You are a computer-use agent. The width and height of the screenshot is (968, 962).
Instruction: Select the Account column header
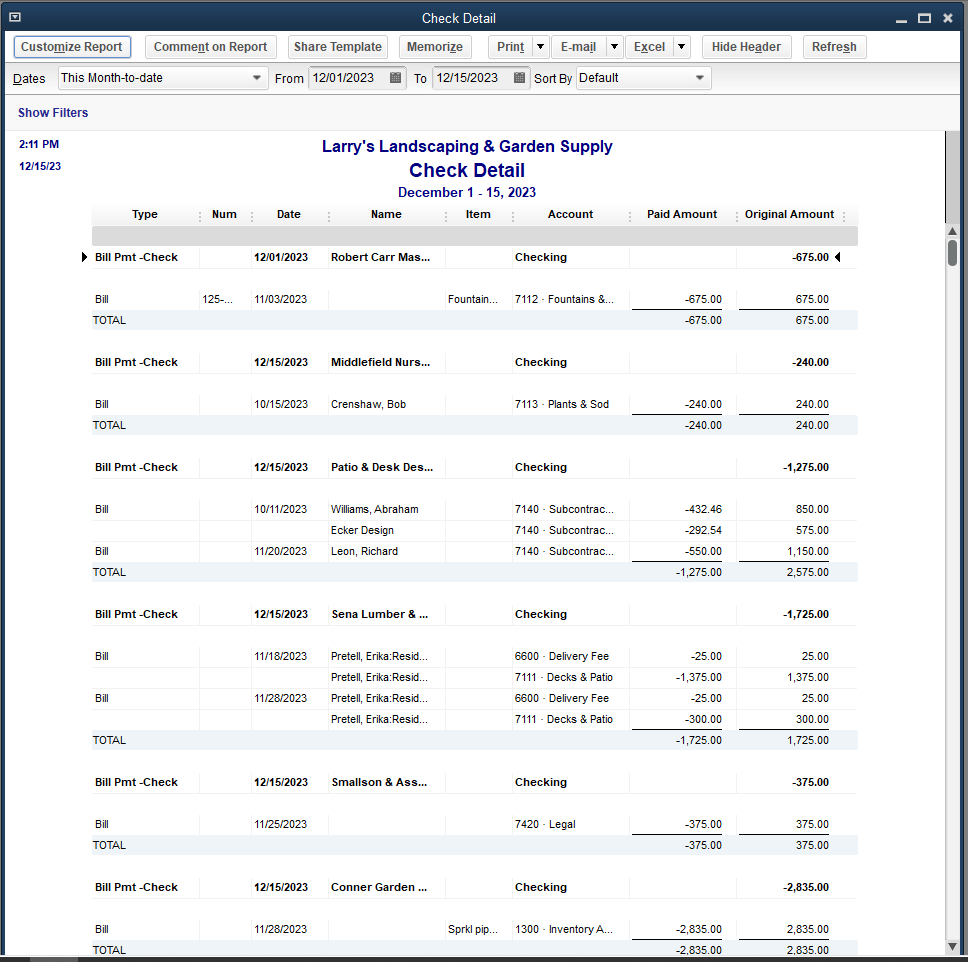pos(570,214)
